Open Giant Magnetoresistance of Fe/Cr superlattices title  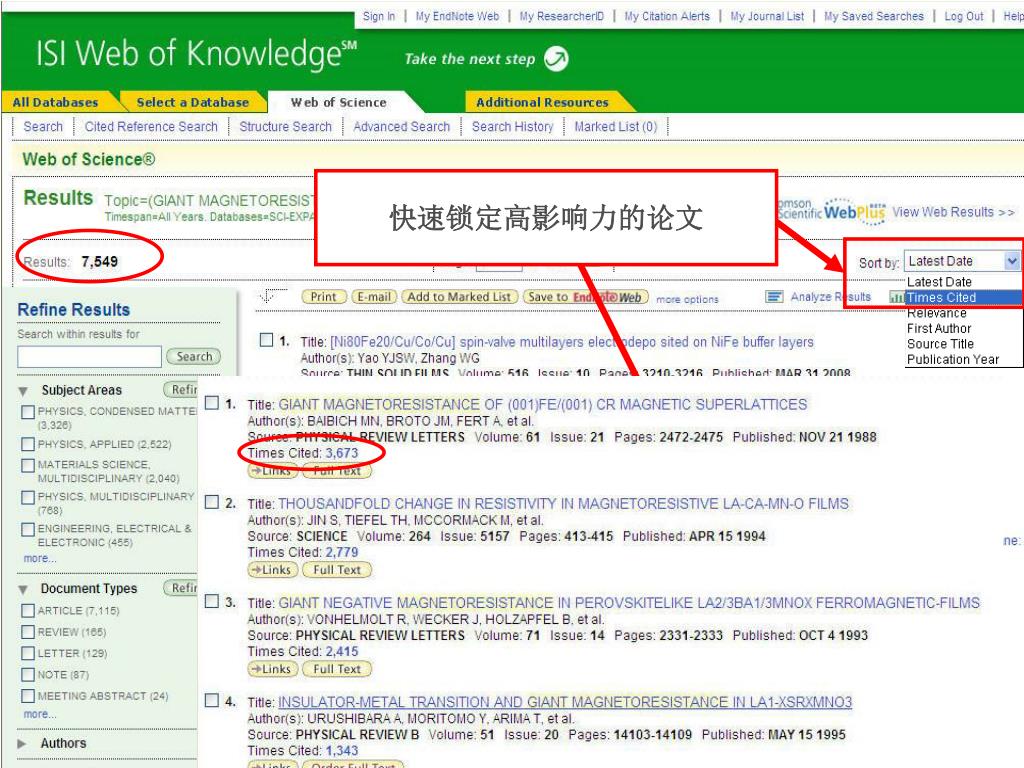point(543,405)
